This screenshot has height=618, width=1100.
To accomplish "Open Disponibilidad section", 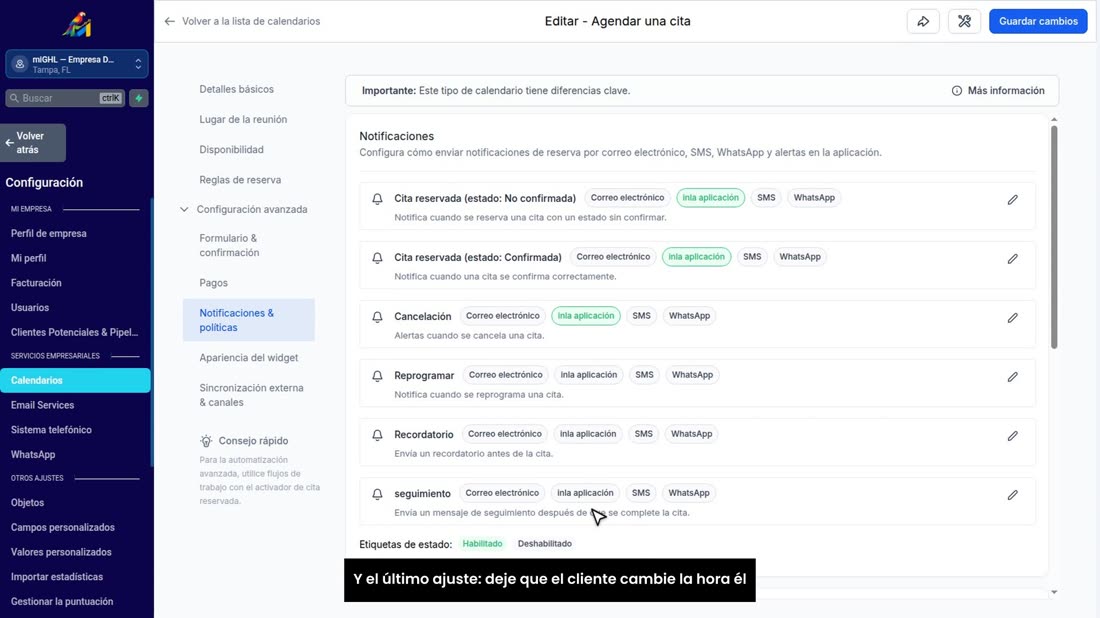I will [232, 149].
